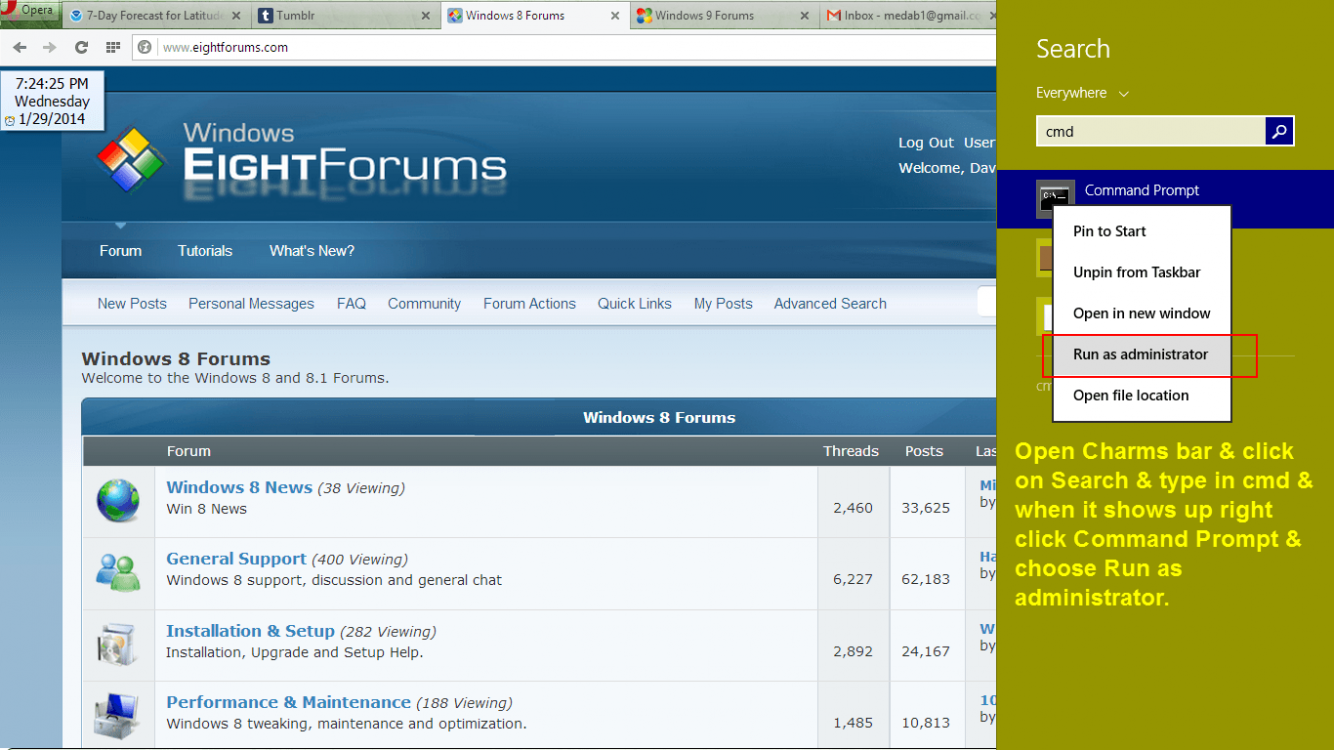Click the Command Prompt icon in search results

1055,199
